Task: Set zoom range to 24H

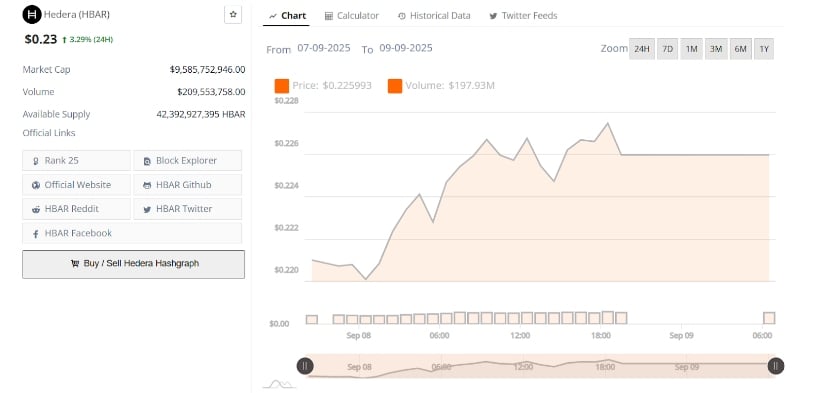Action: 641,49
